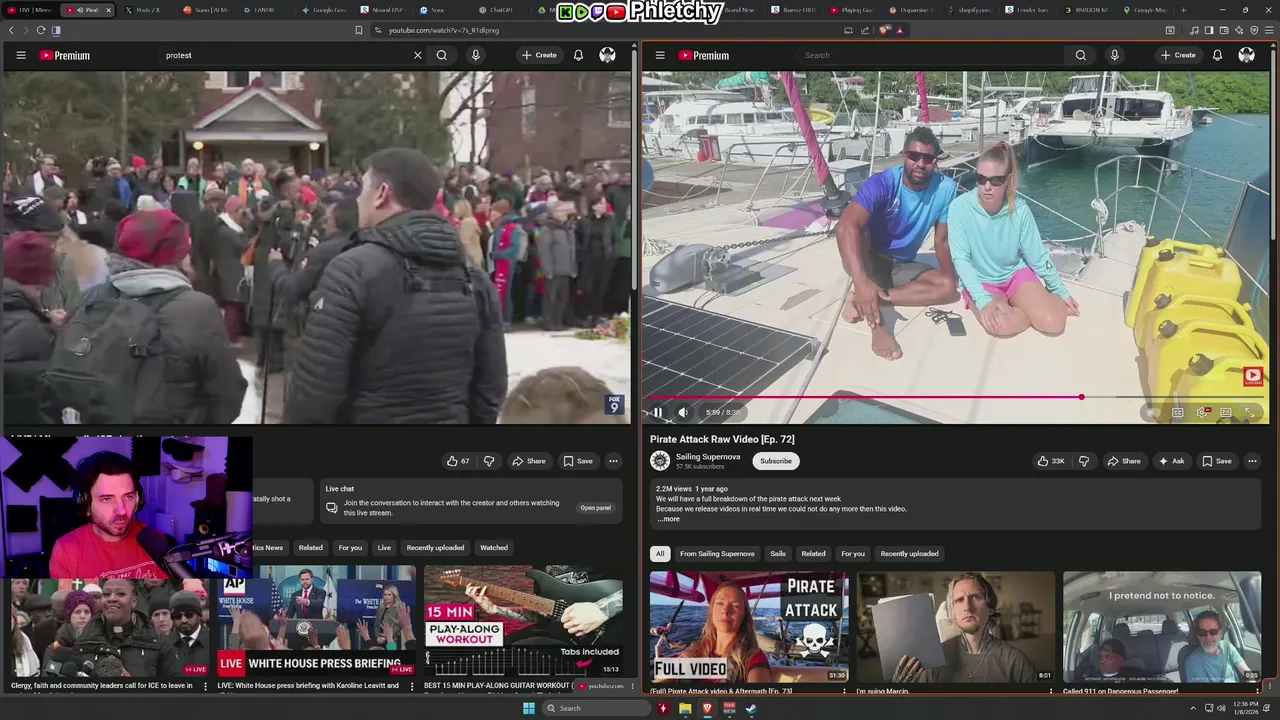1280x720 pixels.
Task: Open Brave browser icon in taskbar
Action: point(707,708)
